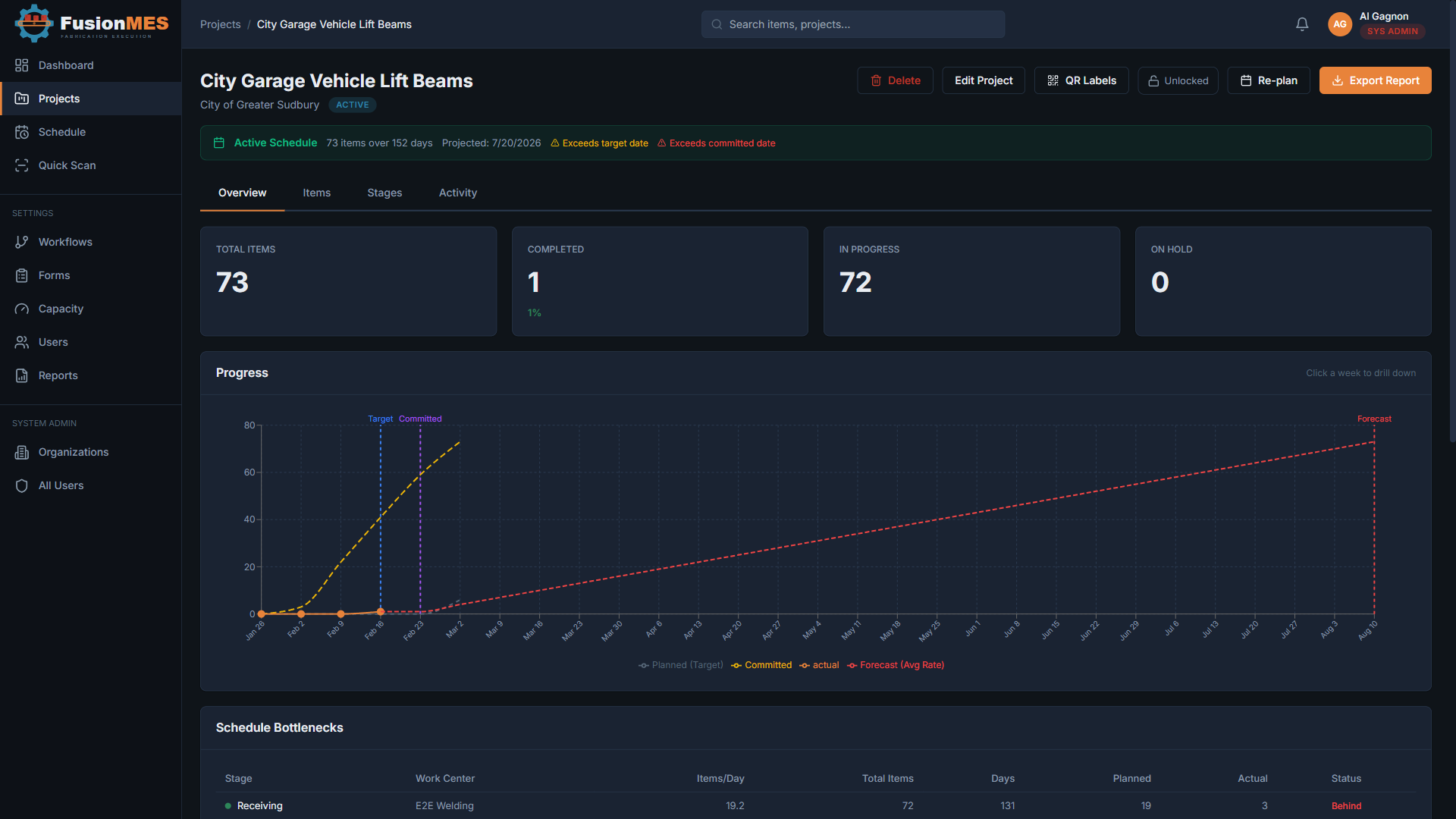Toggle the Unlocked project lock
The image size is (1456, 819).
click(x=1178, y=80)
